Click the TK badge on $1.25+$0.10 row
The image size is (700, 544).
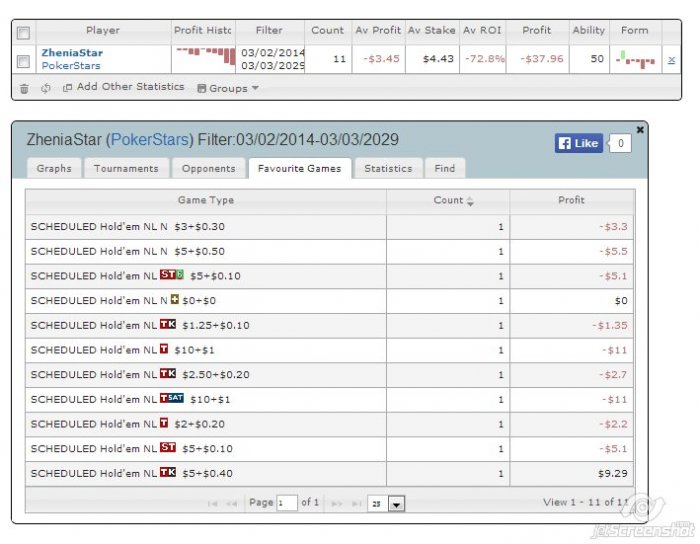pyautogui.click(x=168, y=324)
